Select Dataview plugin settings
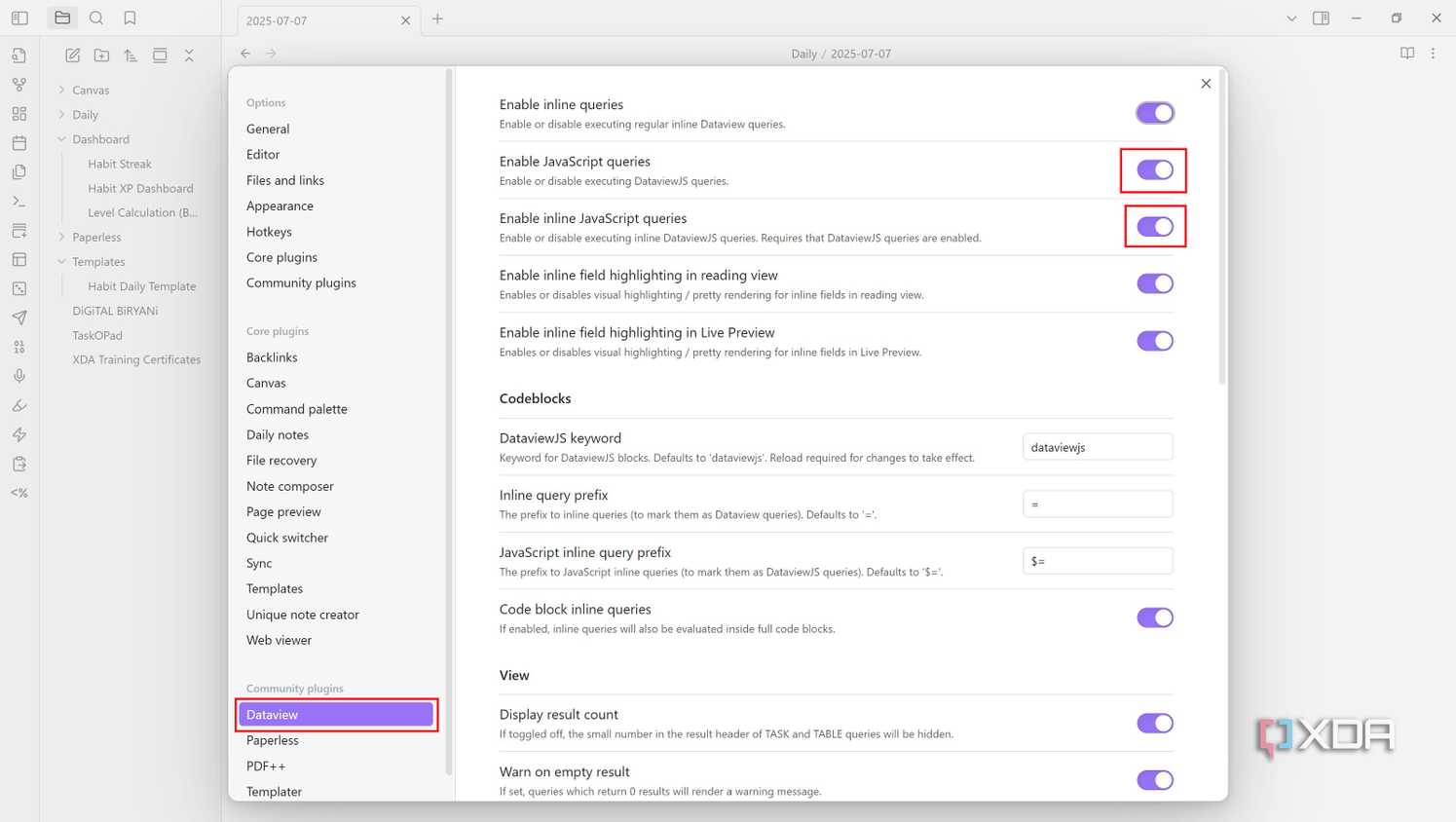 pos(336,715)
